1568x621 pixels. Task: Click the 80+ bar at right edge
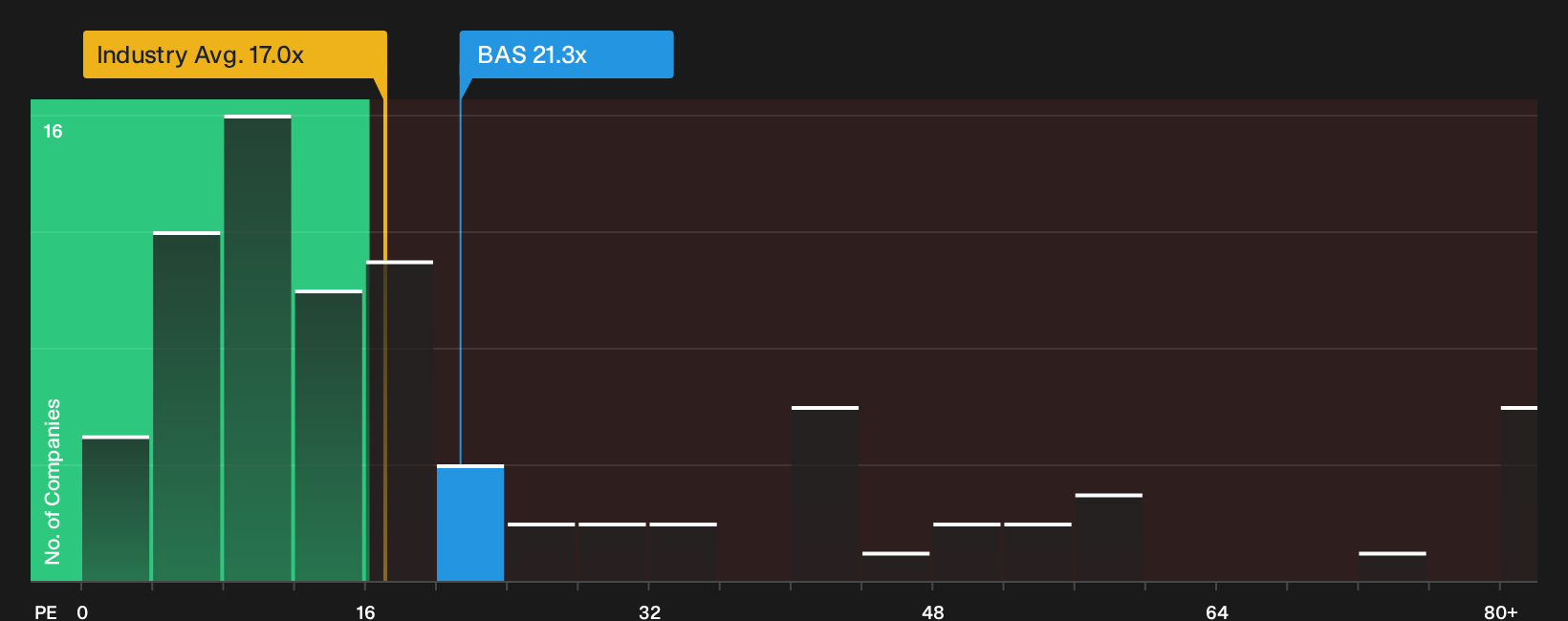coord(1519,494)
